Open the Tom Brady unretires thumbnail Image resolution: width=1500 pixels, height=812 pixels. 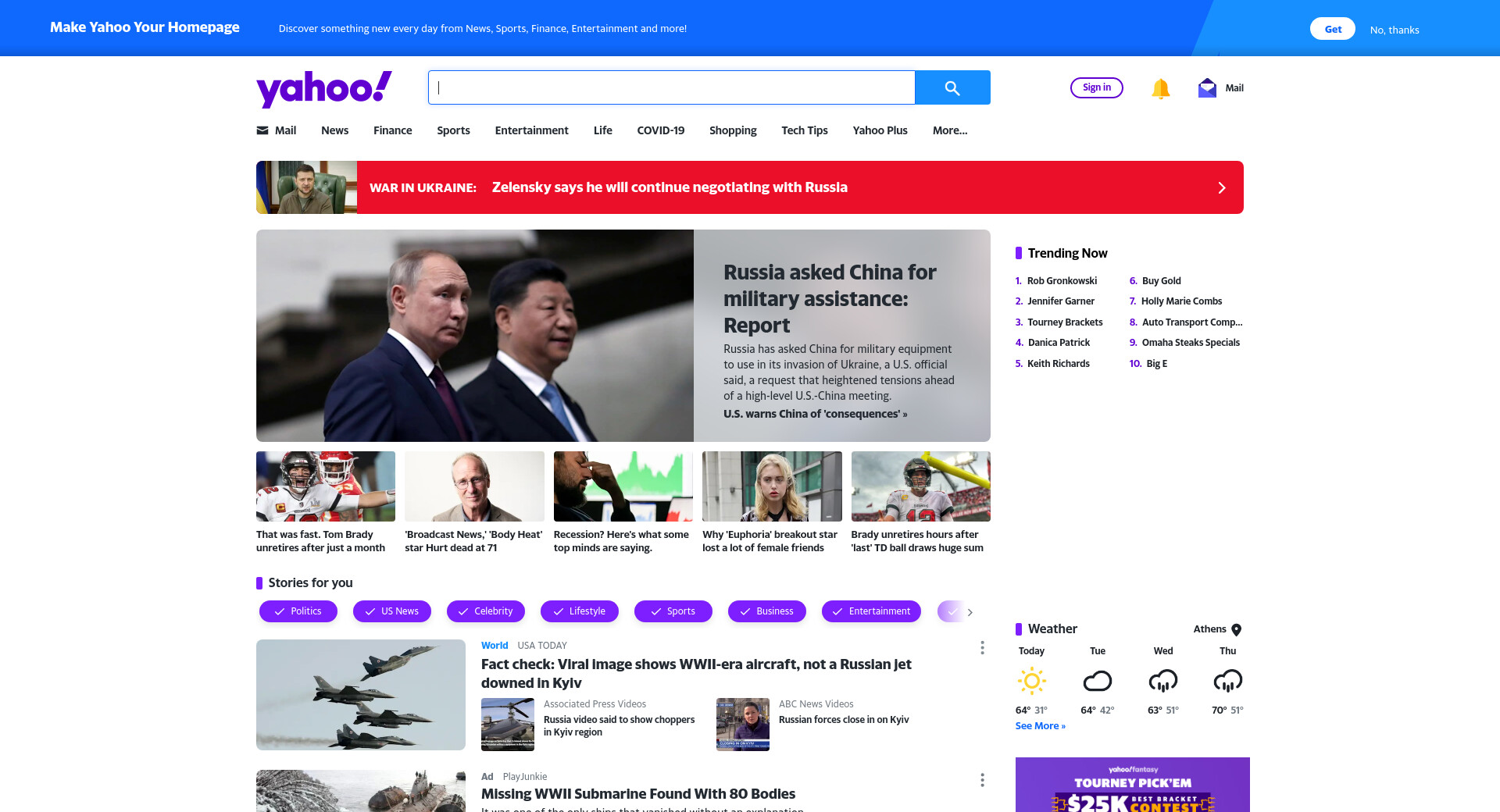pos(326,486)
